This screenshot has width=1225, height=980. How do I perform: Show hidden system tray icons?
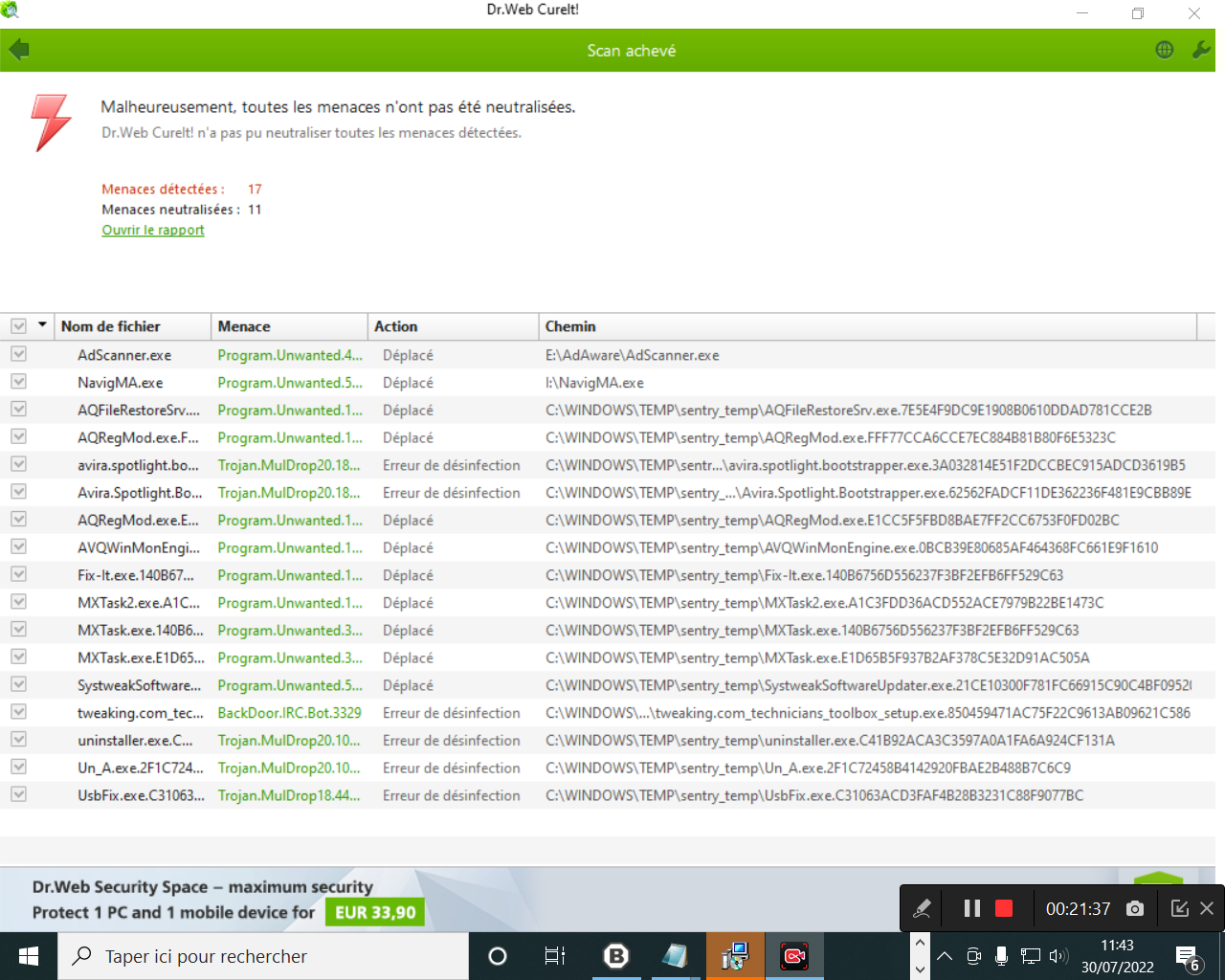tap(945, 956)
